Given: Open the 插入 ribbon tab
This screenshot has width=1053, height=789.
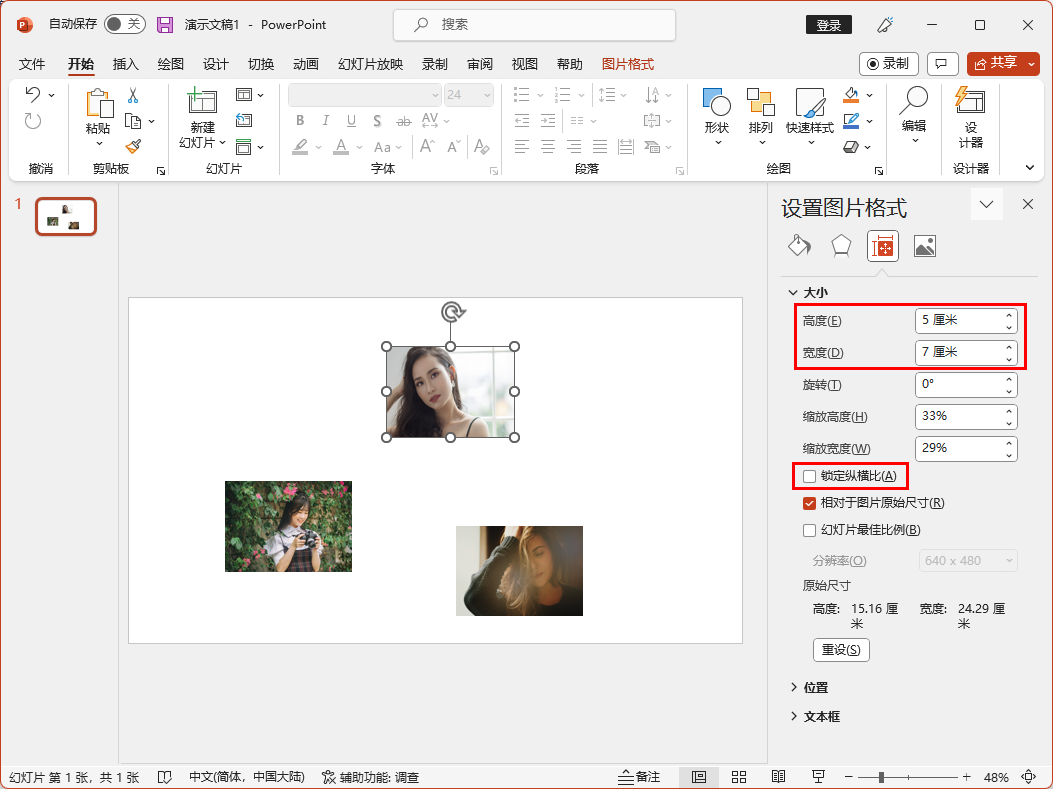Looking at the screenshot, I should 126,64.
